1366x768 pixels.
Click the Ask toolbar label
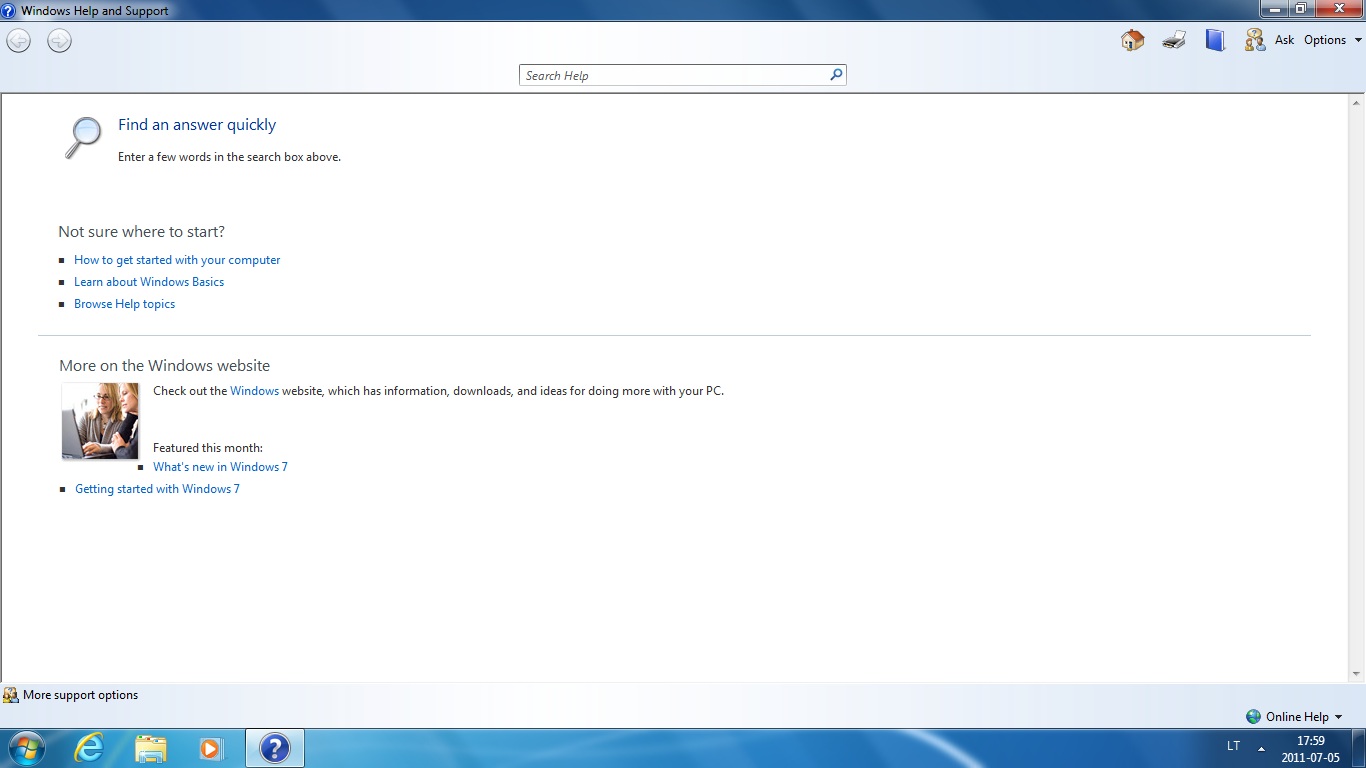point(1284,40)
